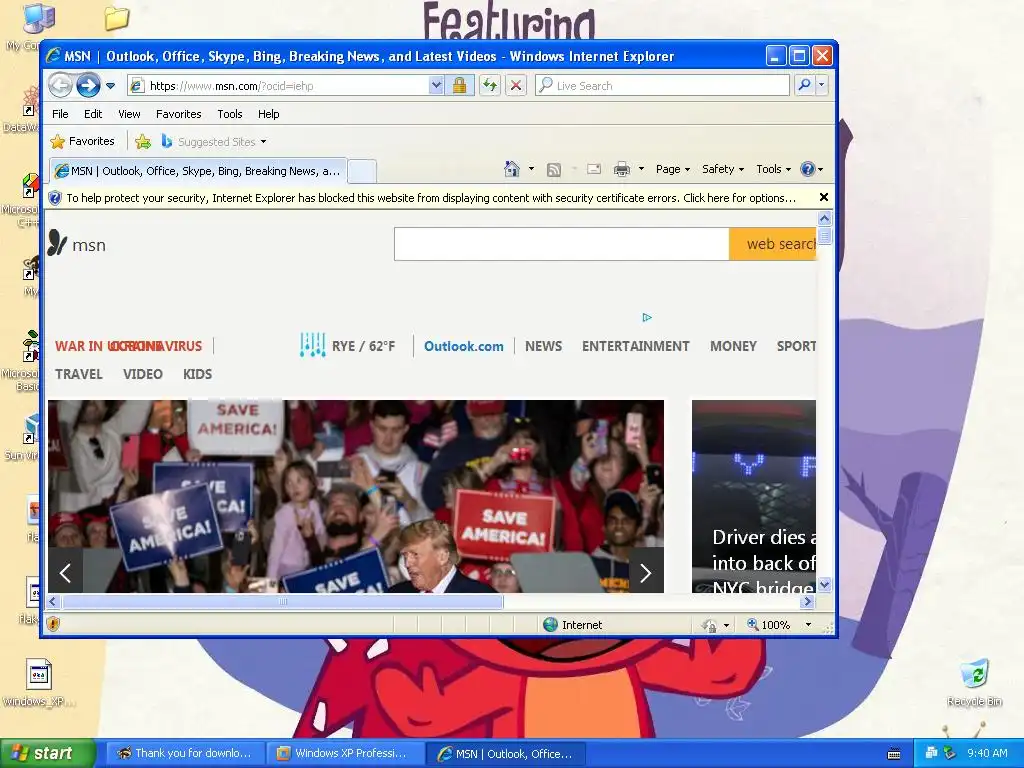Screen dimensions: 1024x768
Task: Open the Page command bar menu
Action: click(x=673, y=169)
